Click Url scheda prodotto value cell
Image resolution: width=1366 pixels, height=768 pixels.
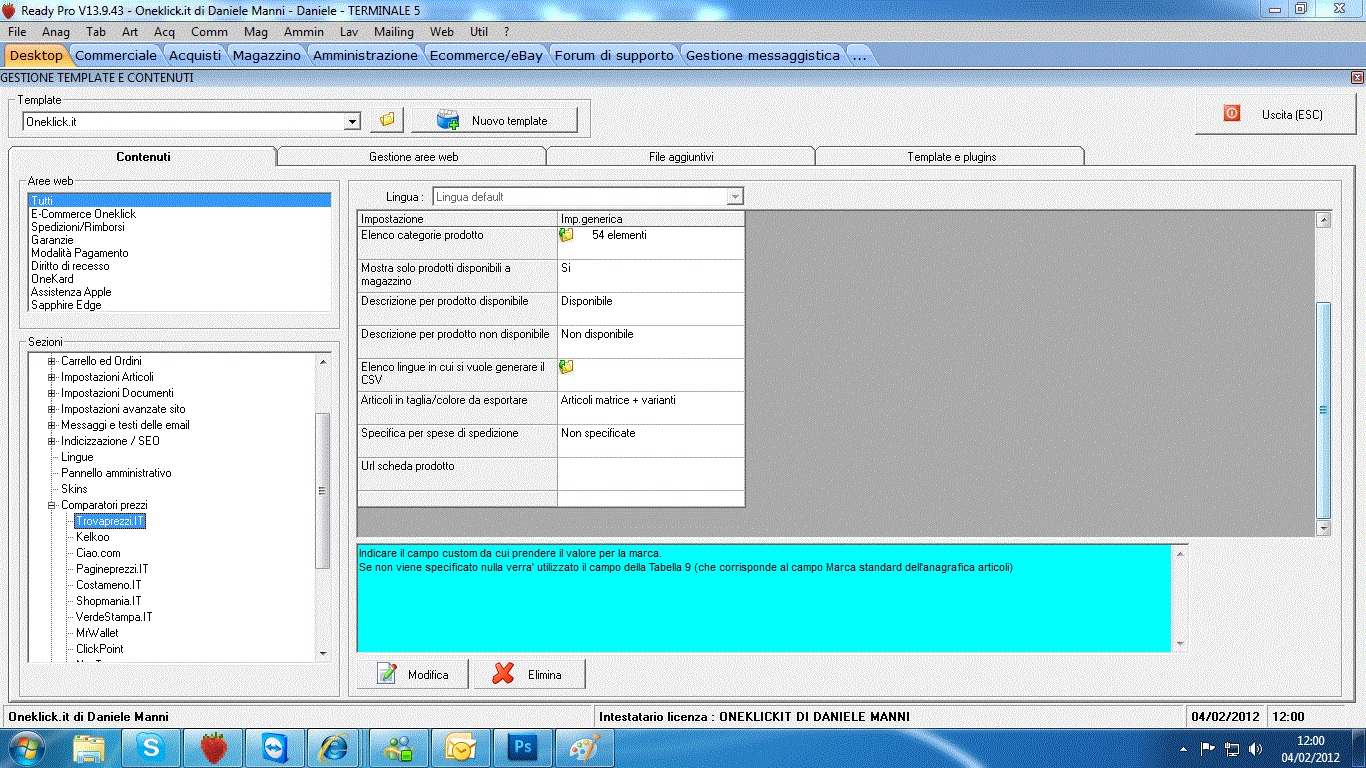651,474
